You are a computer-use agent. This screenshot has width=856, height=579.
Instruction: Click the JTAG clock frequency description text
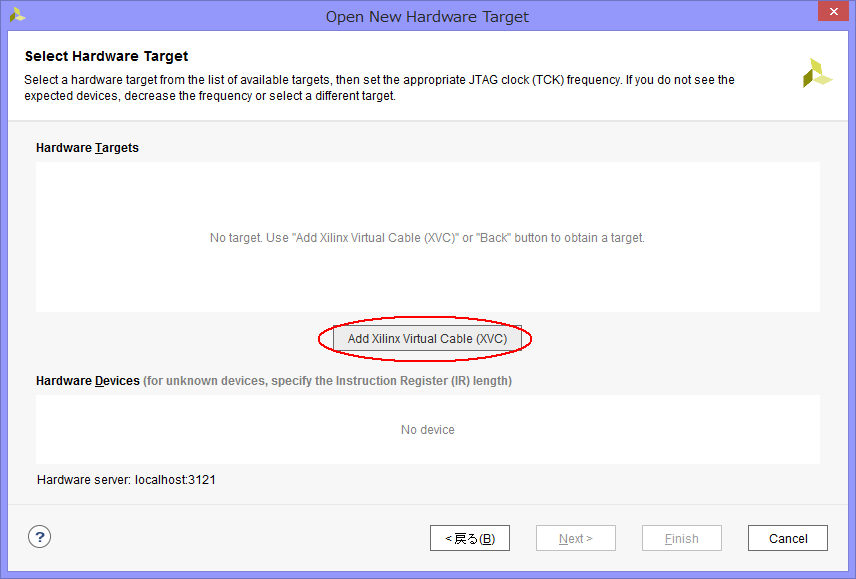tap(379, 88)
